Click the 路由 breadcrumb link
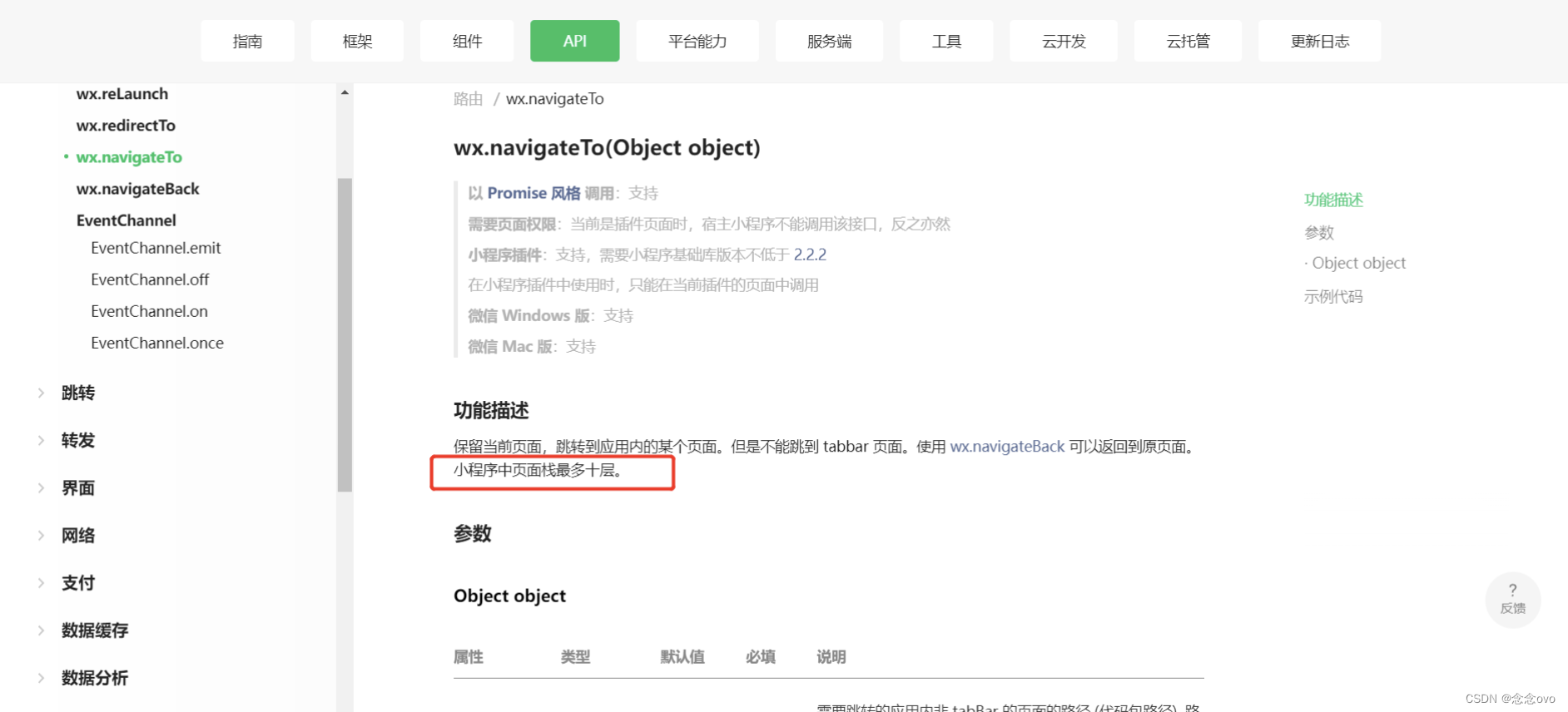The width and height of the screenshot is (1568, 712). [x=468, y=99]
